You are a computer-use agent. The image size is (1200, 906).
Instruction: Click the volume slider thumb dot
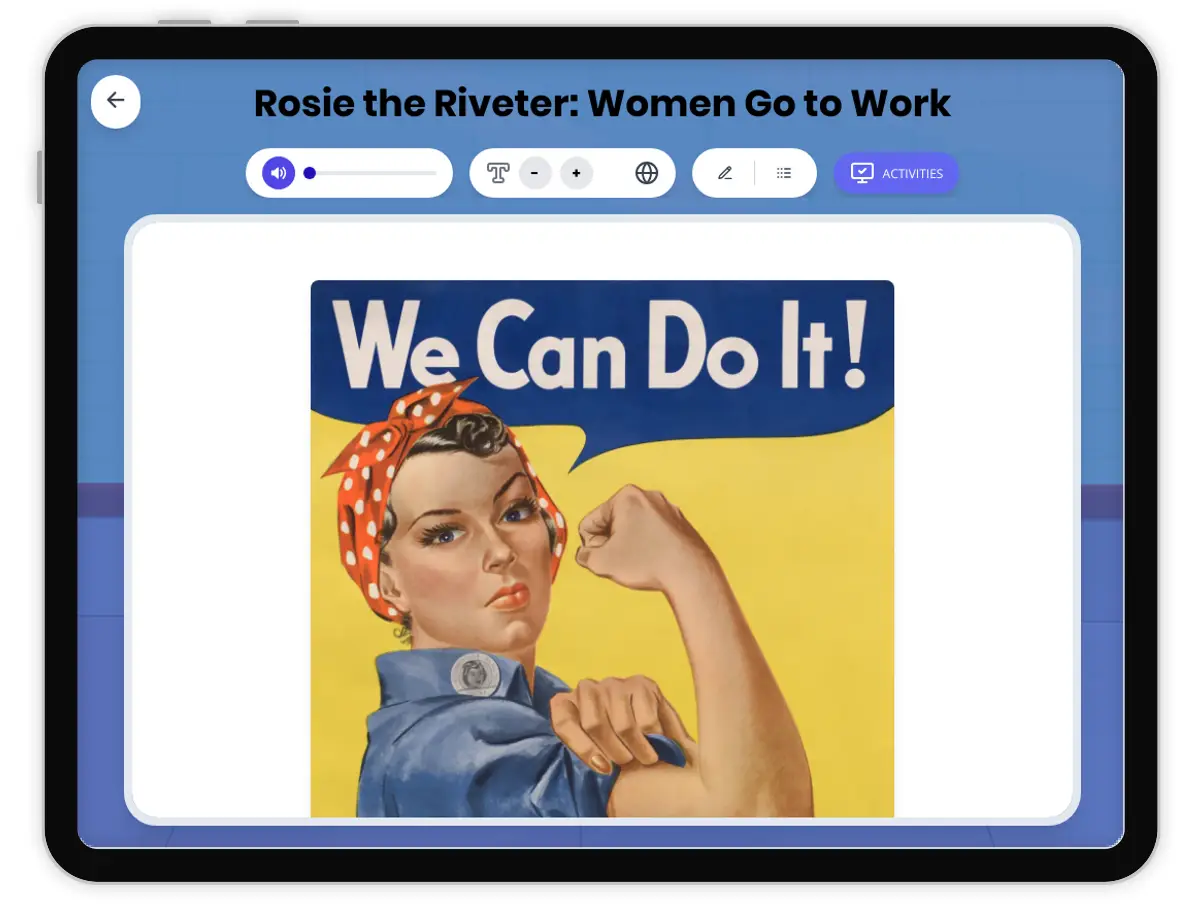(x=310, y=172)
